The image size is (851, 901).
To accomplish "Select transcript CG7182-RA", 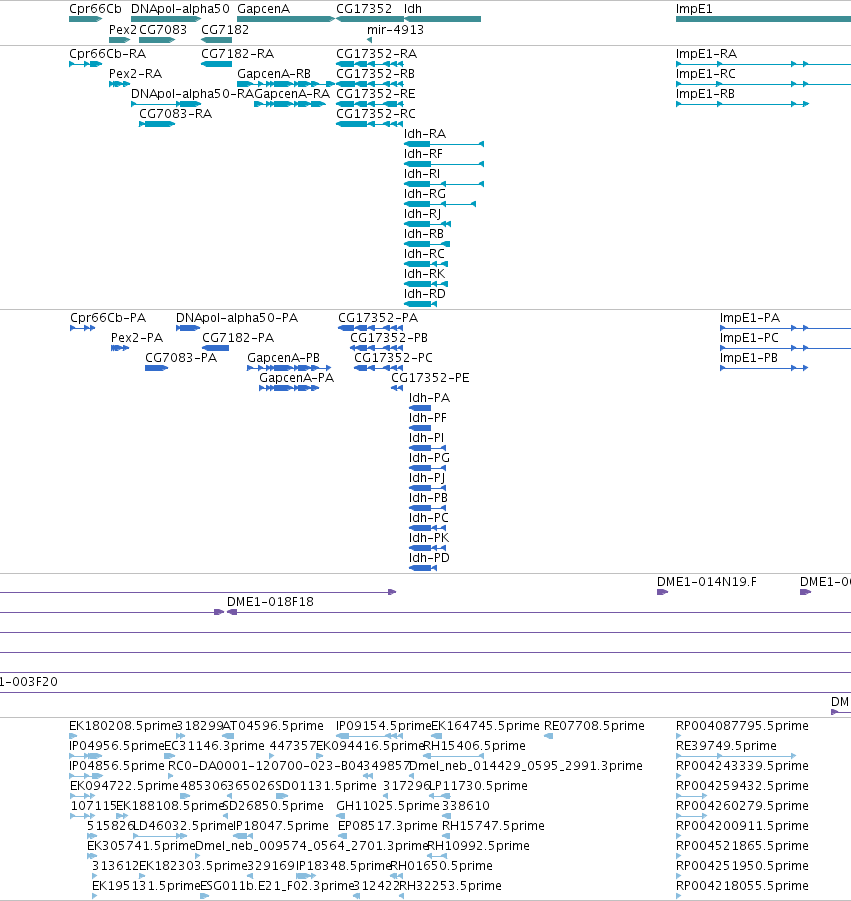I will point(237,54).
